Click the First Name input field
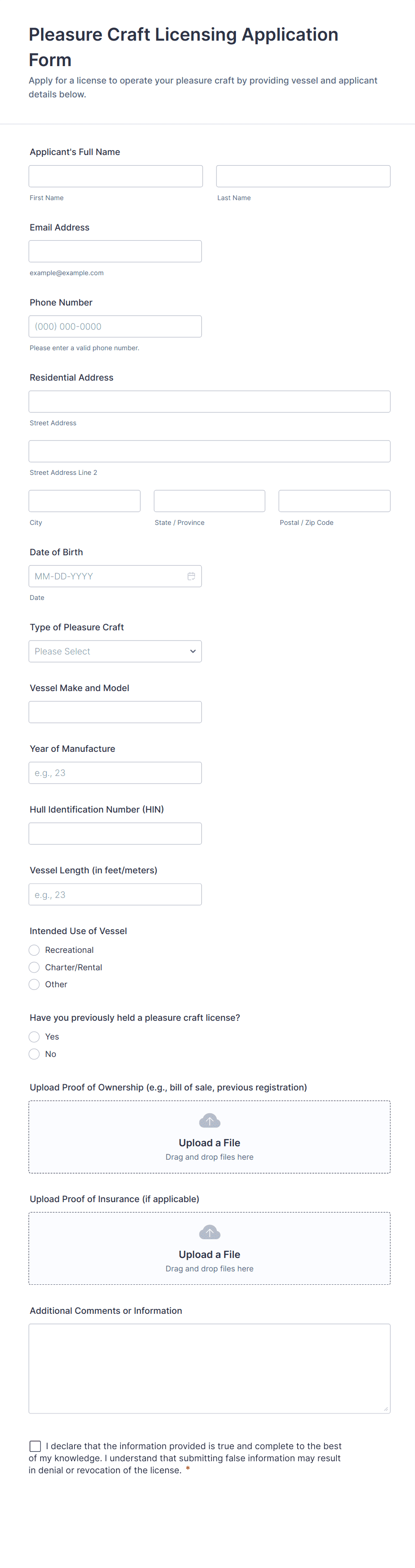Image resolution: width=415 pixels, height=1568 pixels. [116, 176]
